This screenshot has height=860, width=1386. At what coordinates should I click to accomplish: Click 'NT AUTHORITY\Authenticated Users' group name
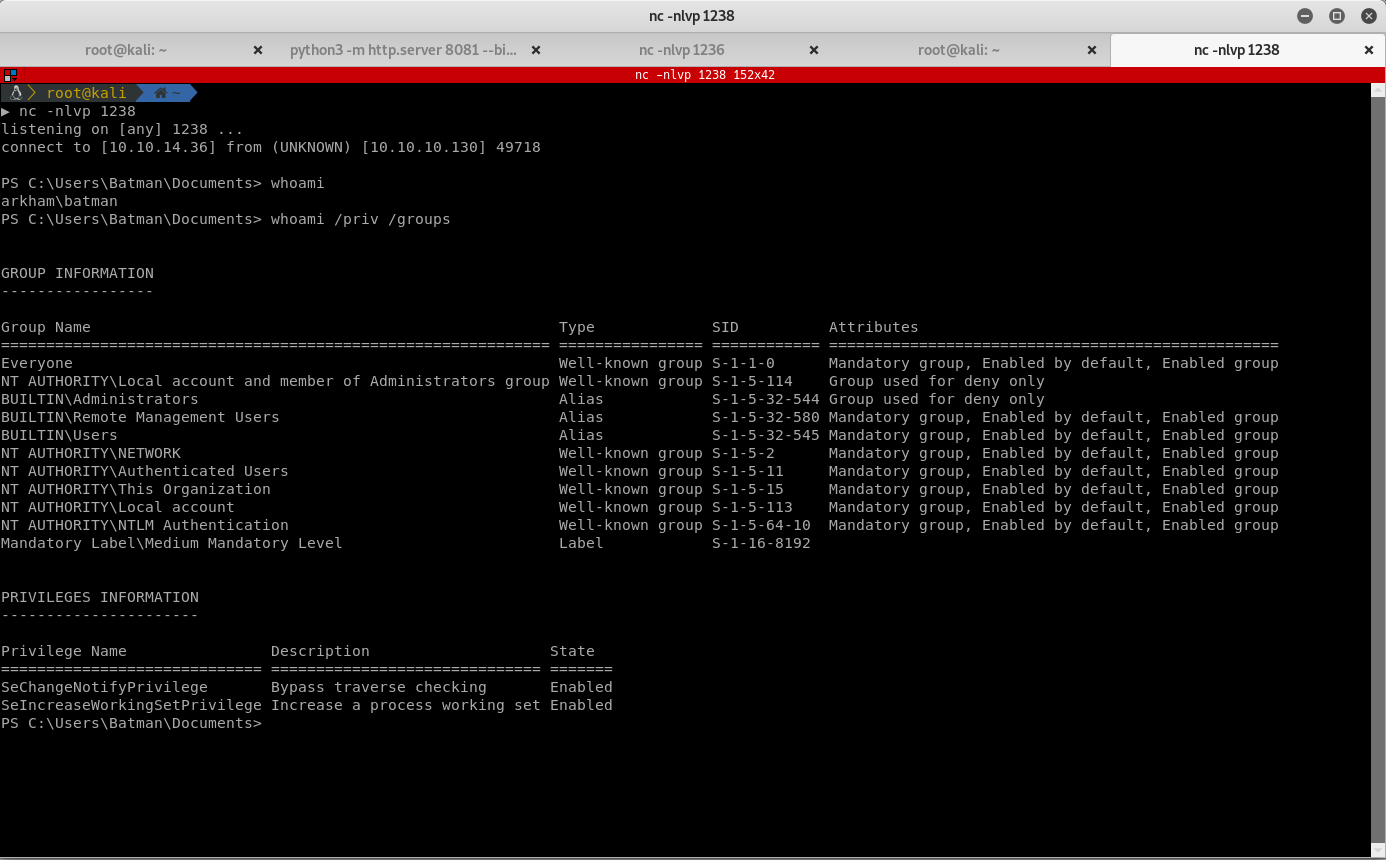[145, 471]
